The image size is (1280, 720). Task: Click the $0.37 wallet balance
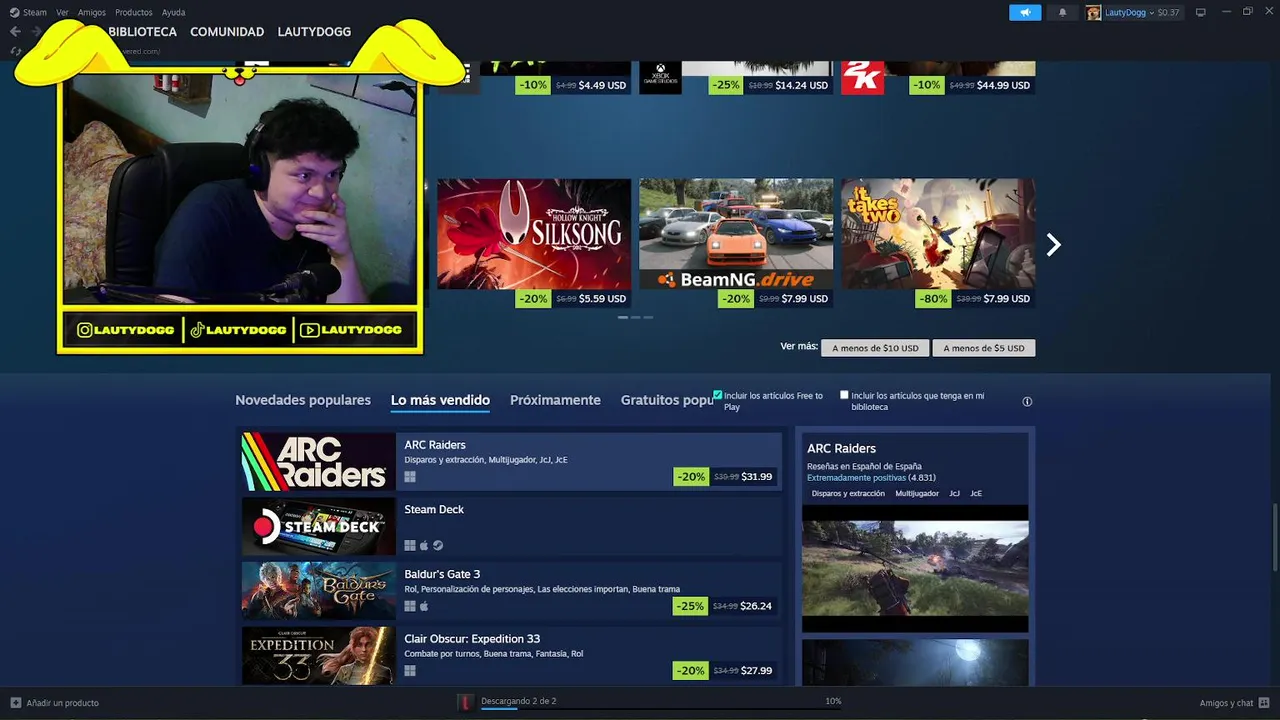pos(1168,12)
